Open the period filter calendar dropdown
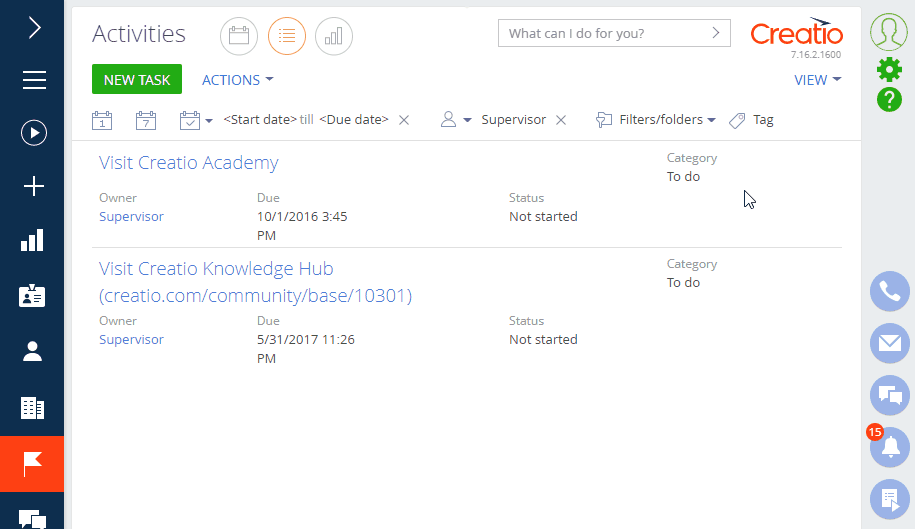Image resolution: width=915 pixels, height=529 pixels. tap(195, 121)
